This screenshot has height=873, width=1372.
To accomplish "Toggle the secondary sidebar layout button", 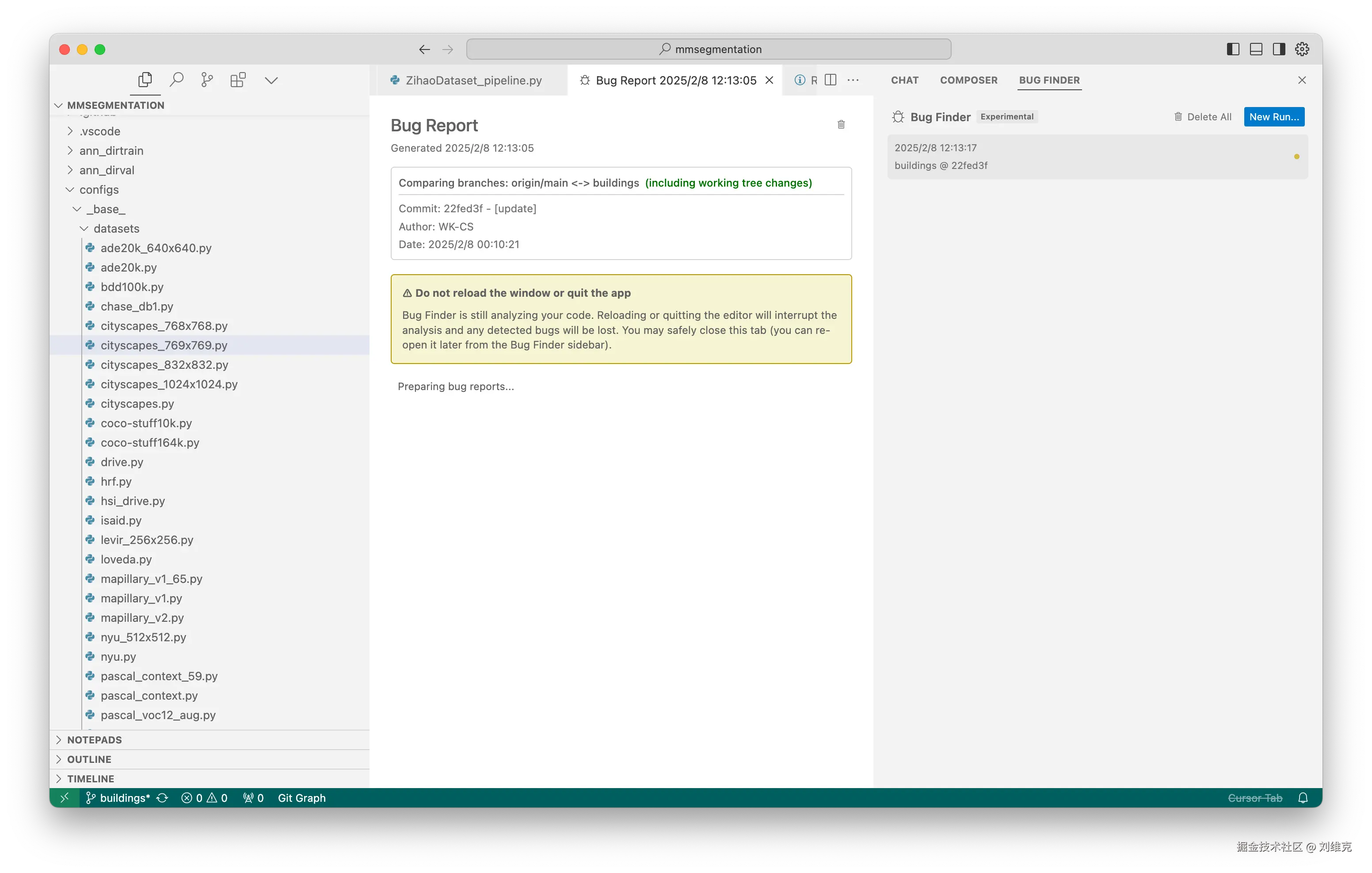I will 1279,49.
